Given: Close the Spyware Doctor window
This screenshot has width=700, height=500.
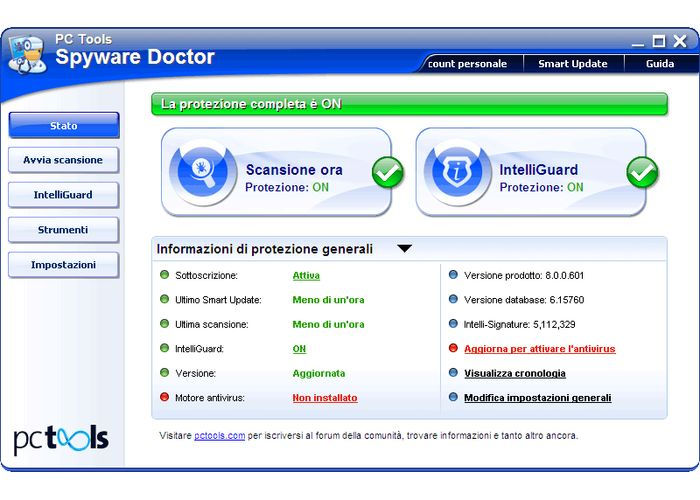Looking at the screenshot, I should tap(680, 41).
